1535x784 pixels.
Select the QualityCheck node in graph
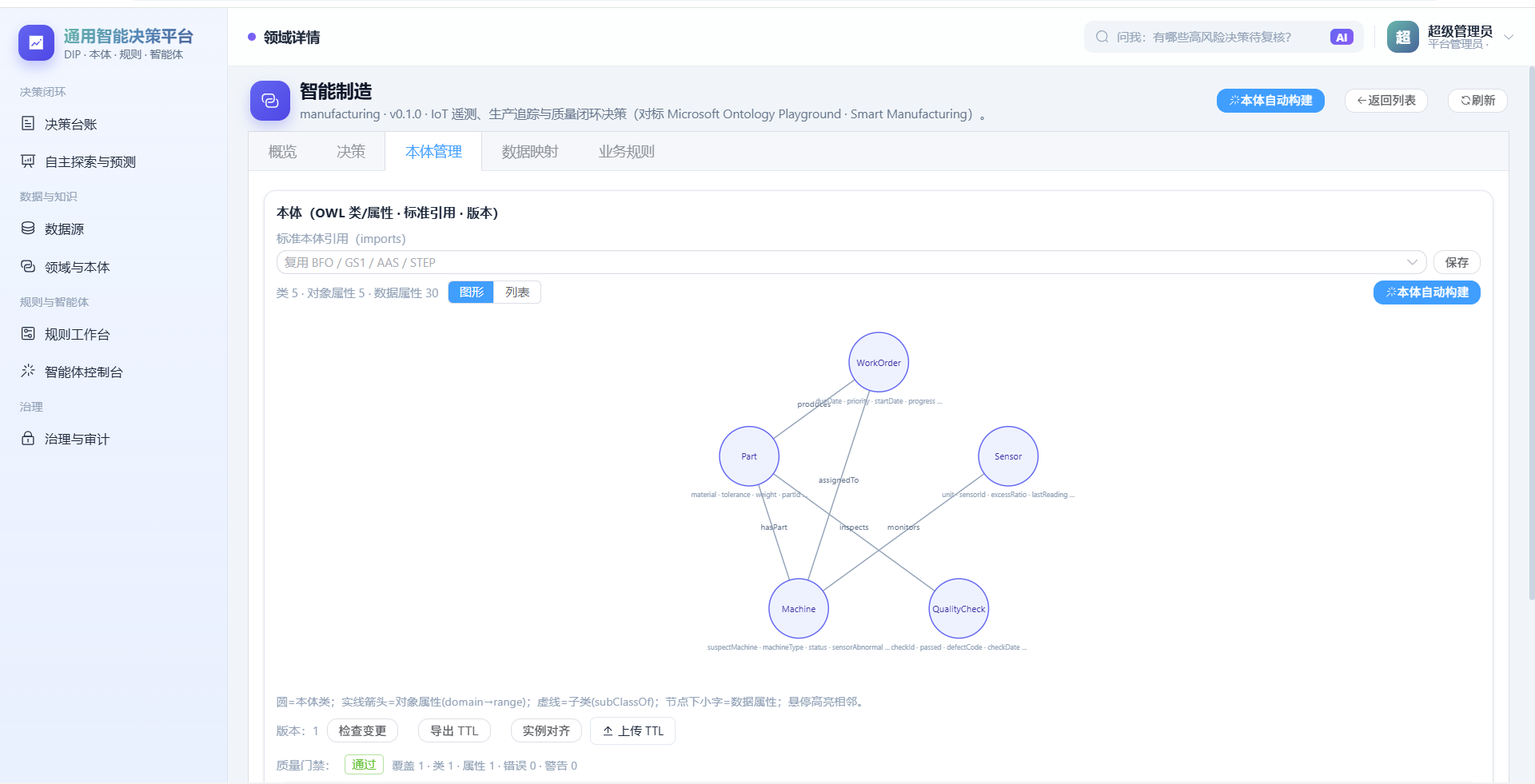[959, 609]
